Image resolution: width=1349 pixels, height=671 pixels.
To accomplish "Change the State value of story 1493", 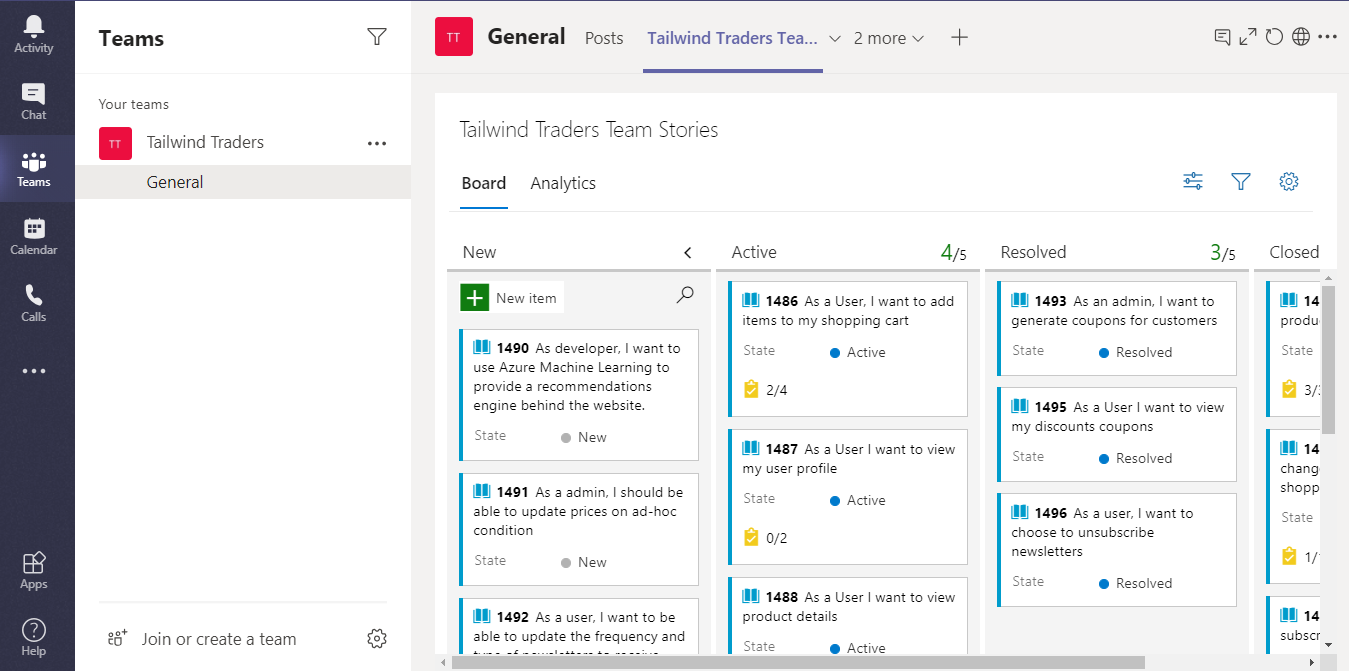I will pyautogui.click(x=1135, y=352).
